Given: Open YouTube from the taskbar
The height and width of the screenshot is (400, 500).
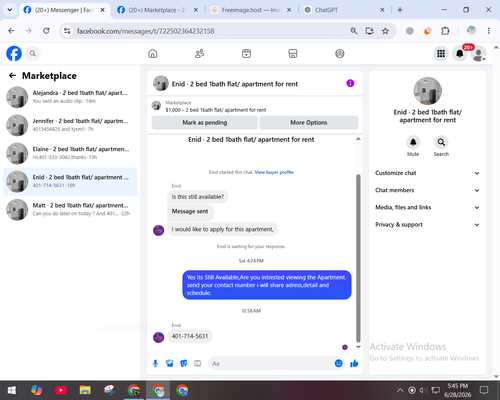Looking at the screenshot, I should [x=61, y=390].
